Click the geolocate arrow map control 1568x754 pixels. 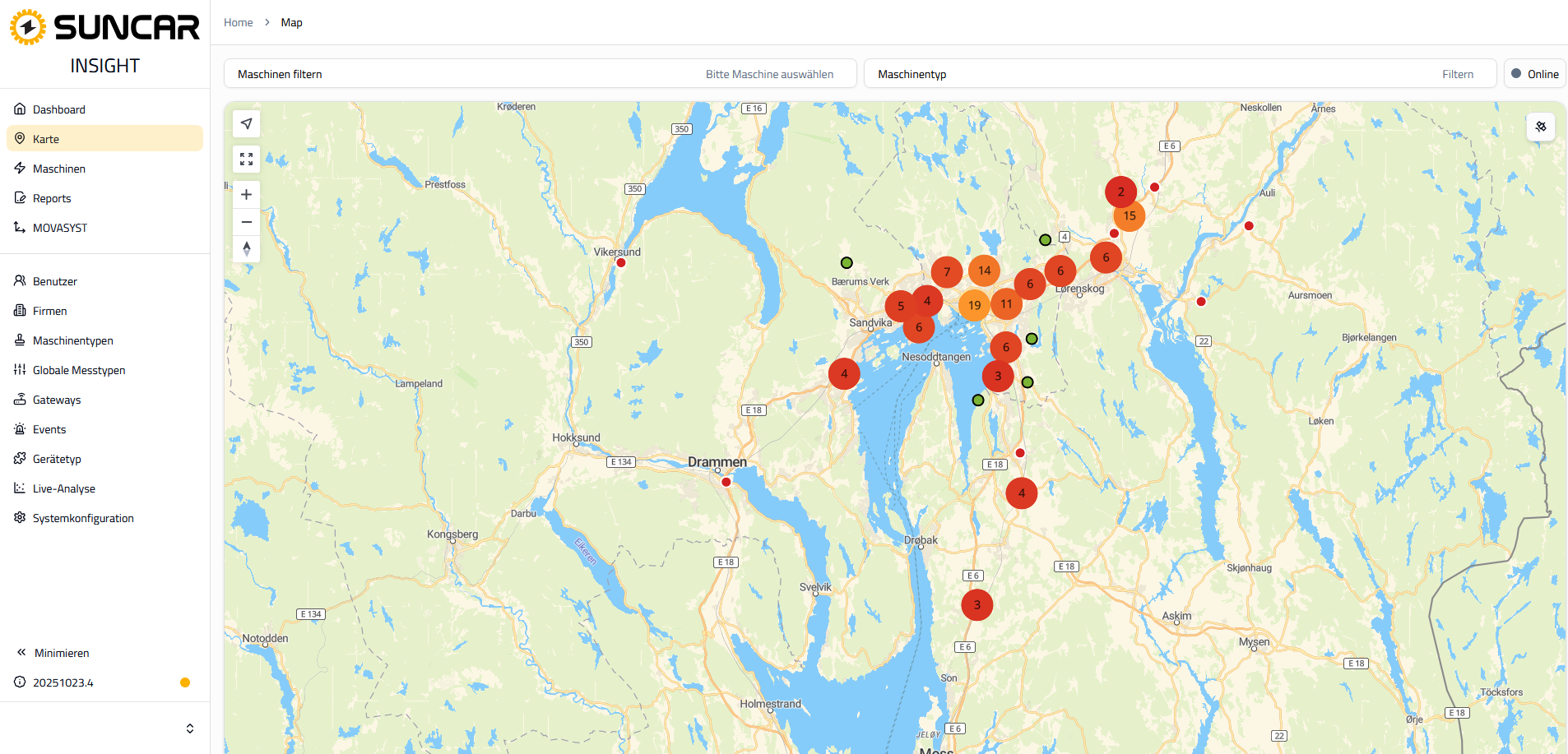(x=246, y=124)
